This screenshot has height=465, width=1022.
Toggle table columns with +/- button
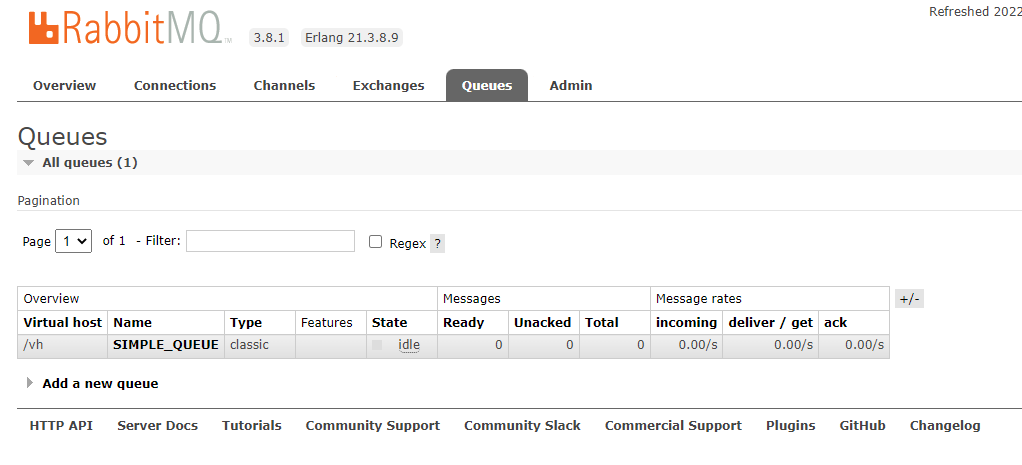pos(909,299)
